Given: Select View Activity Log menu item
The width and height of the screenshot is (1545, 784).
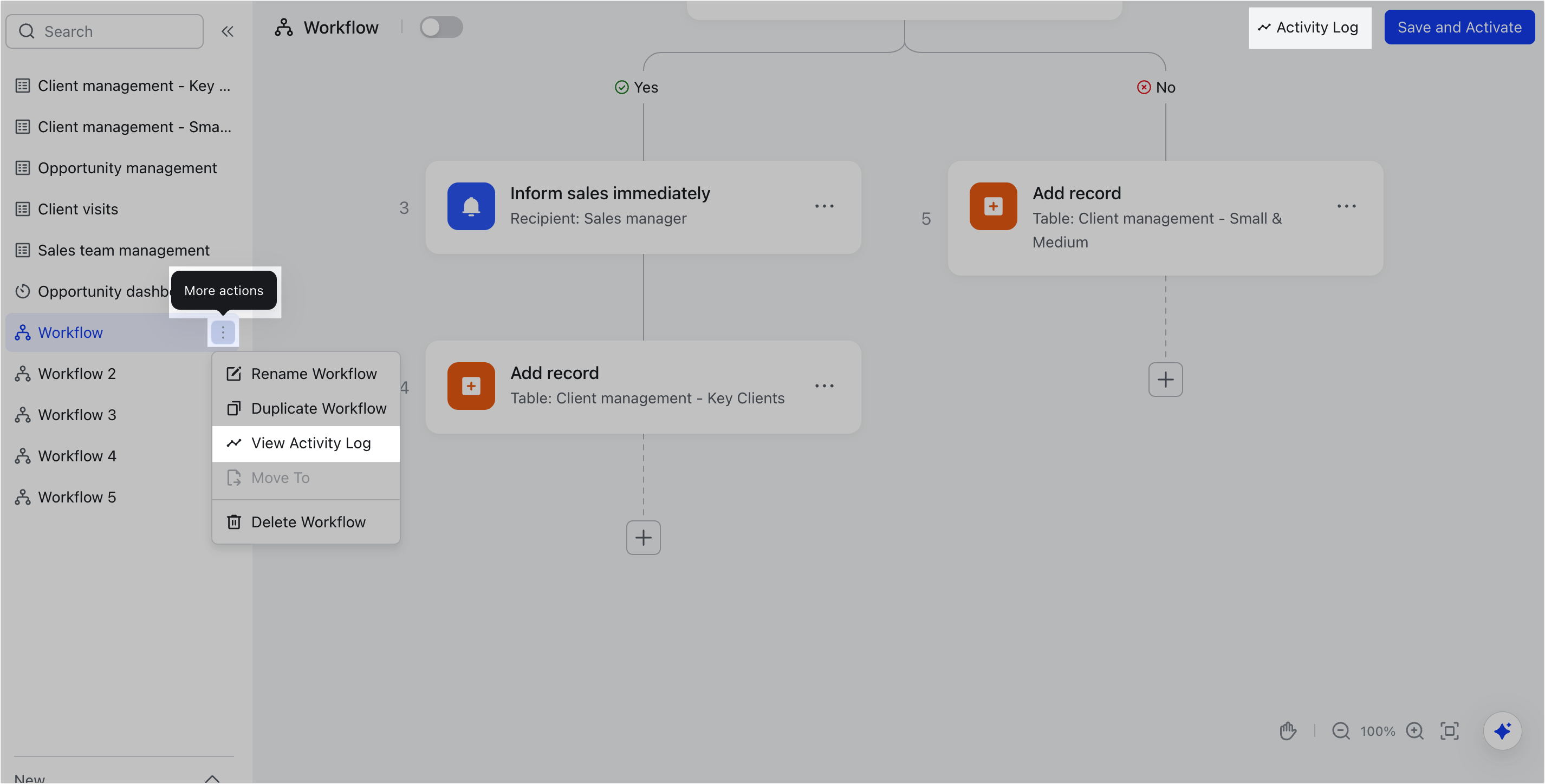Looking at the screenshot, I should coord(306,443).
